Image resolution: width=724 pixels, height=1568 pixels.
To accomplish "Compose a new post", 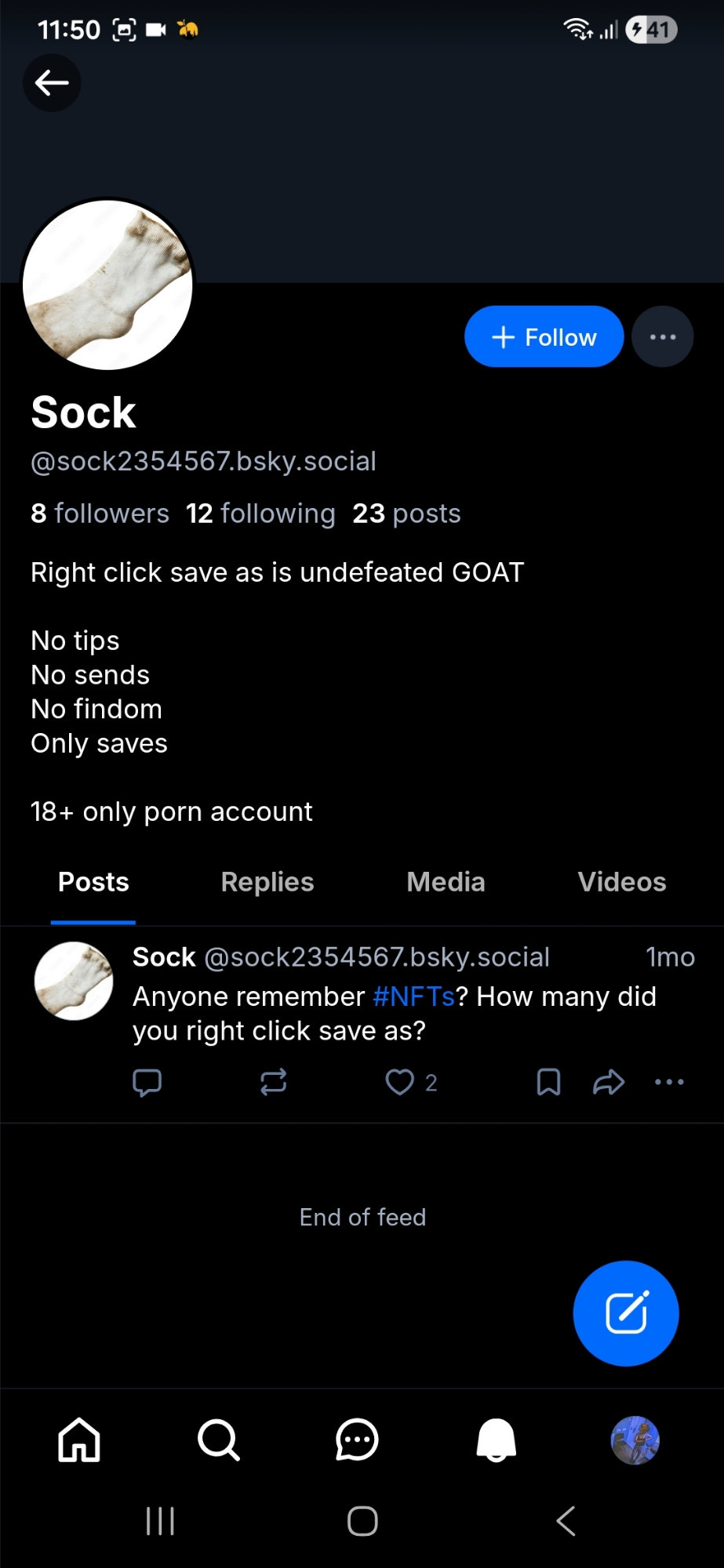I will (x=625, y=1313).
